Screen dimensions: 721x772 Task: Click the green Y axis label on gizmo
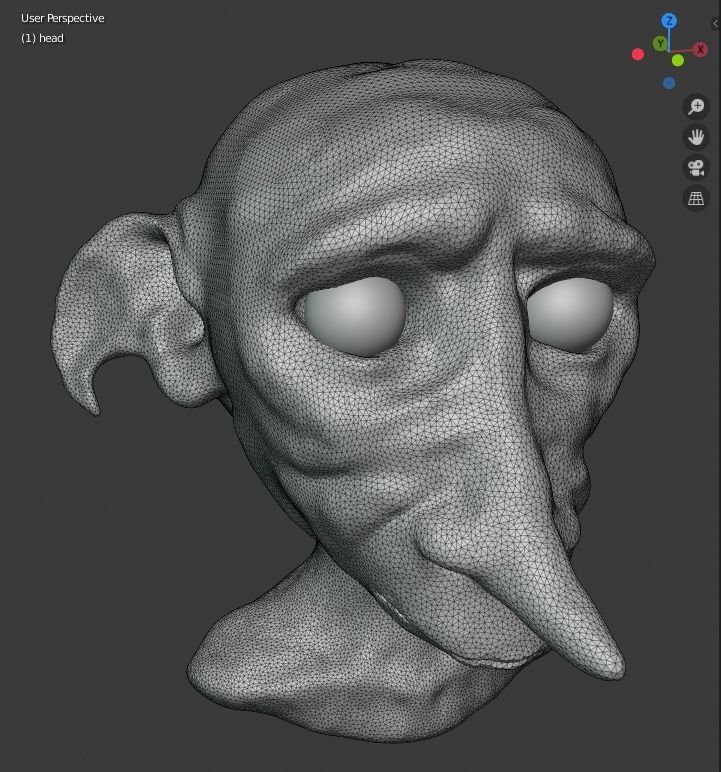[660, 43]
